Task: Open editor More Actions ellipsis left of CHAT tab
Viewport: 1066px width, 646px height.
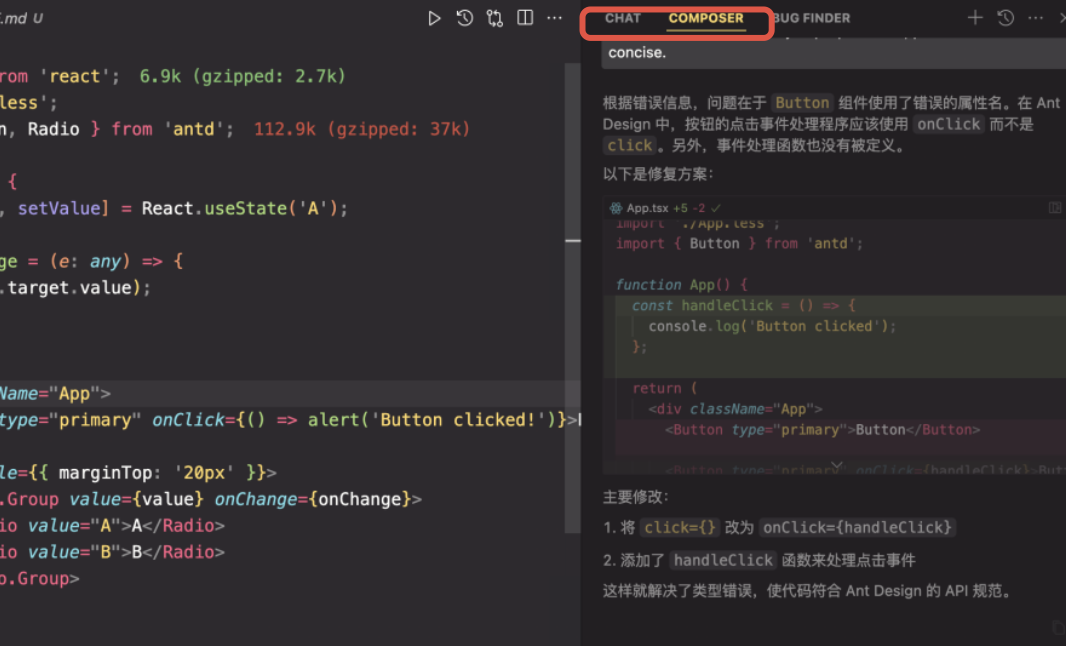Action: coord(555,18)
